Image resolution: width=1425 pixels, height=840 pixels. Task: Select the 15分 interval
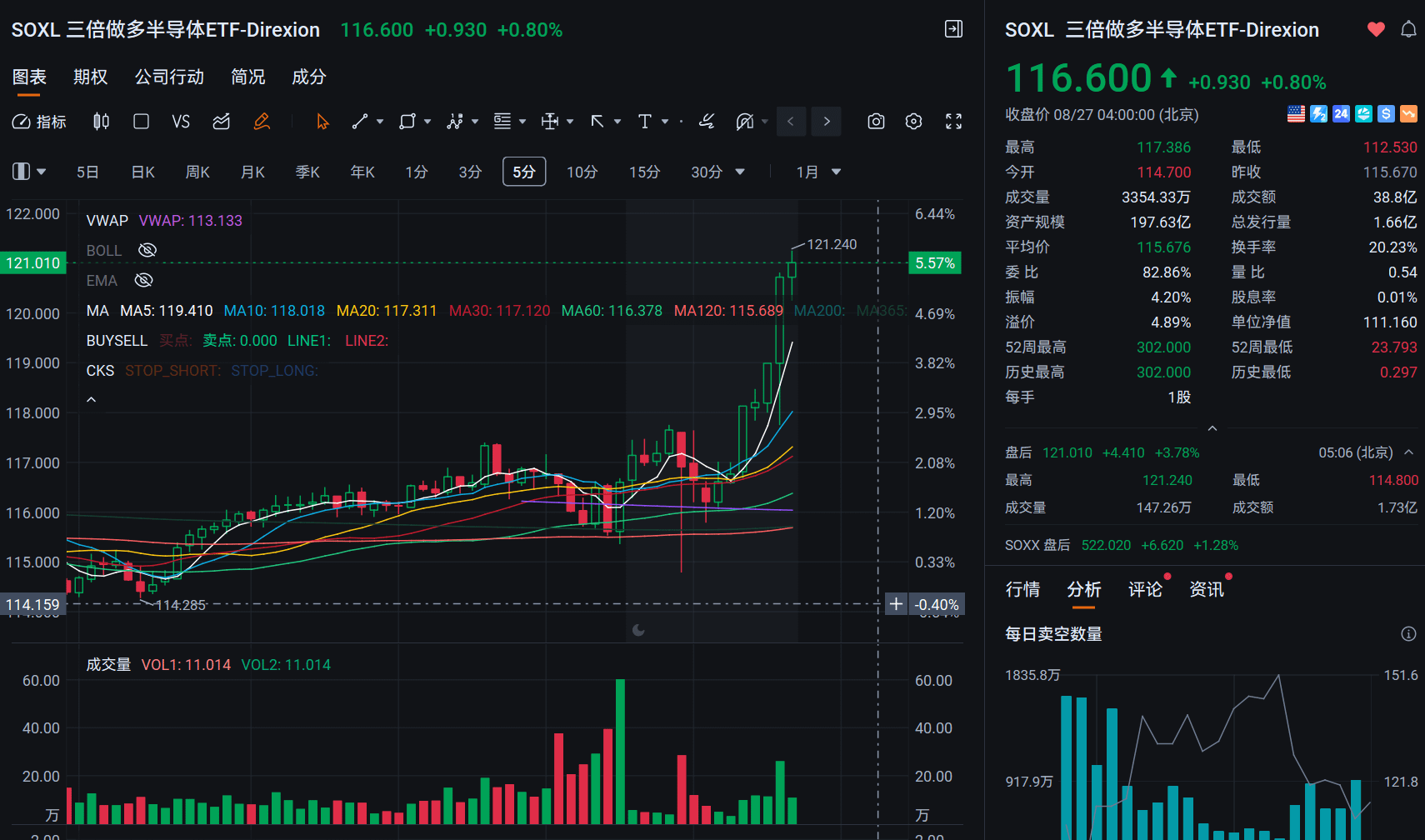click(x=645, y=172)
